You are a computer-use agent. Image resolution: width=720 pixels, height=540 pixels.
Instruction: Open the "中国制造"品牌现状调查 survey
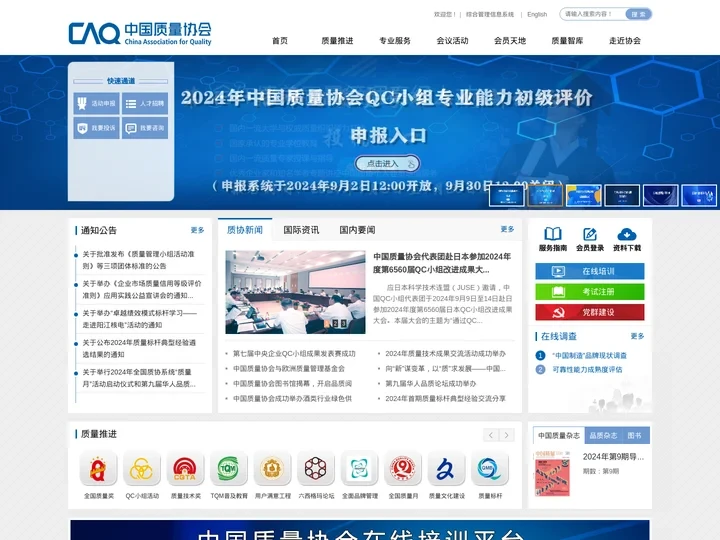[x=589, y=355]
